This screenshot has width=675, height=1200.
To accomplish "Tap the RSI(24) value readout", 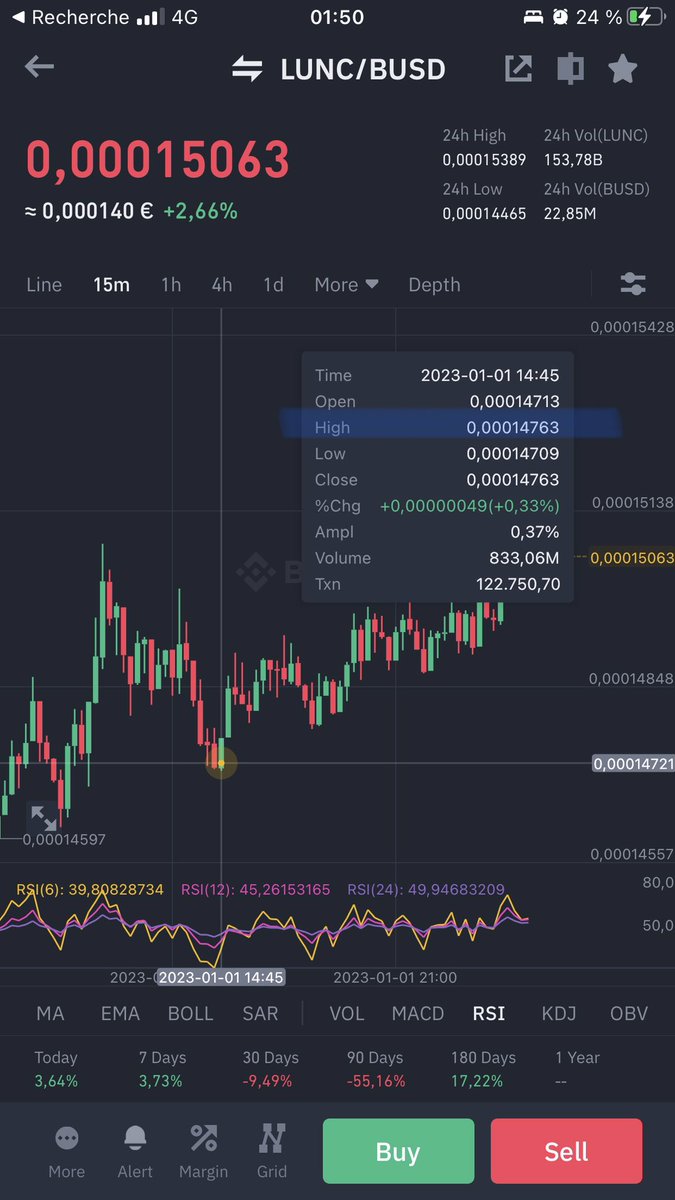I will [426, 889].
